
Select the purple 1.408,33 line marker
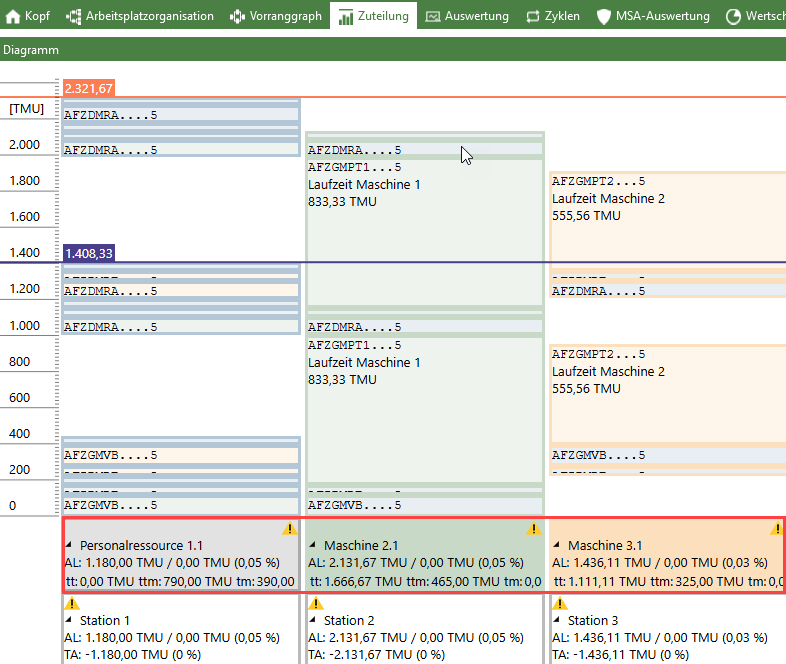pyautogui.click(x=88, y=254)
